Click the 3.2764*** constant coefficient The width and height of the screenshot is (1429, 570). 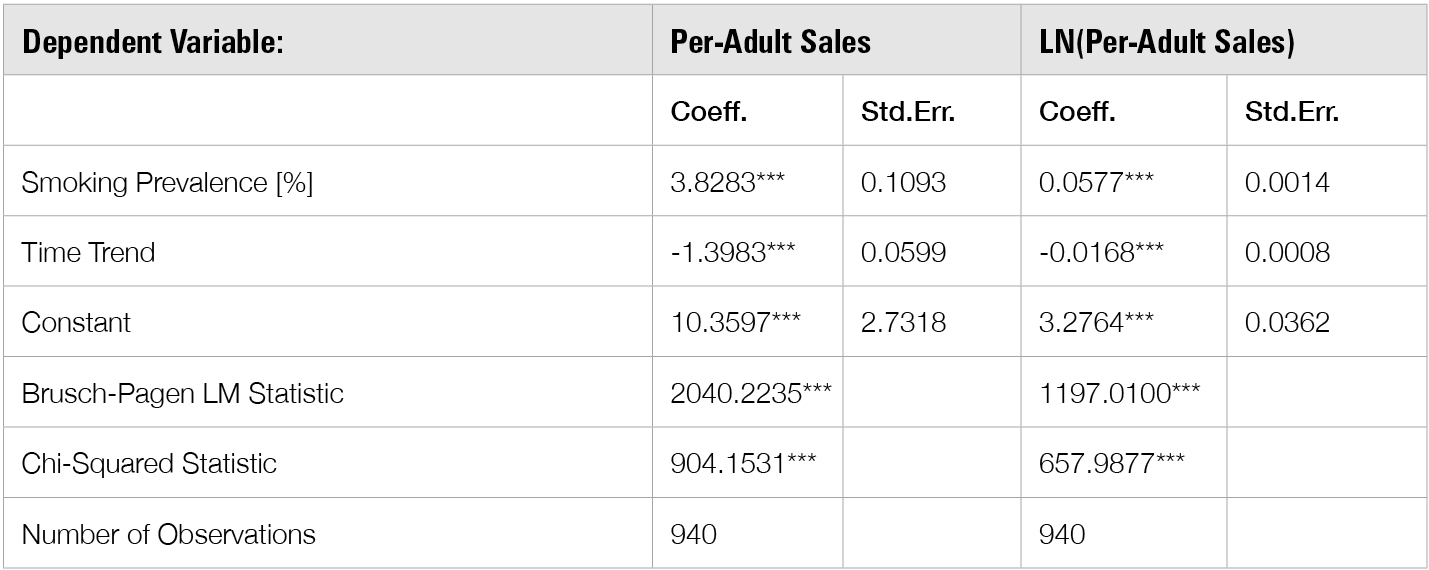click(1096, 323)
